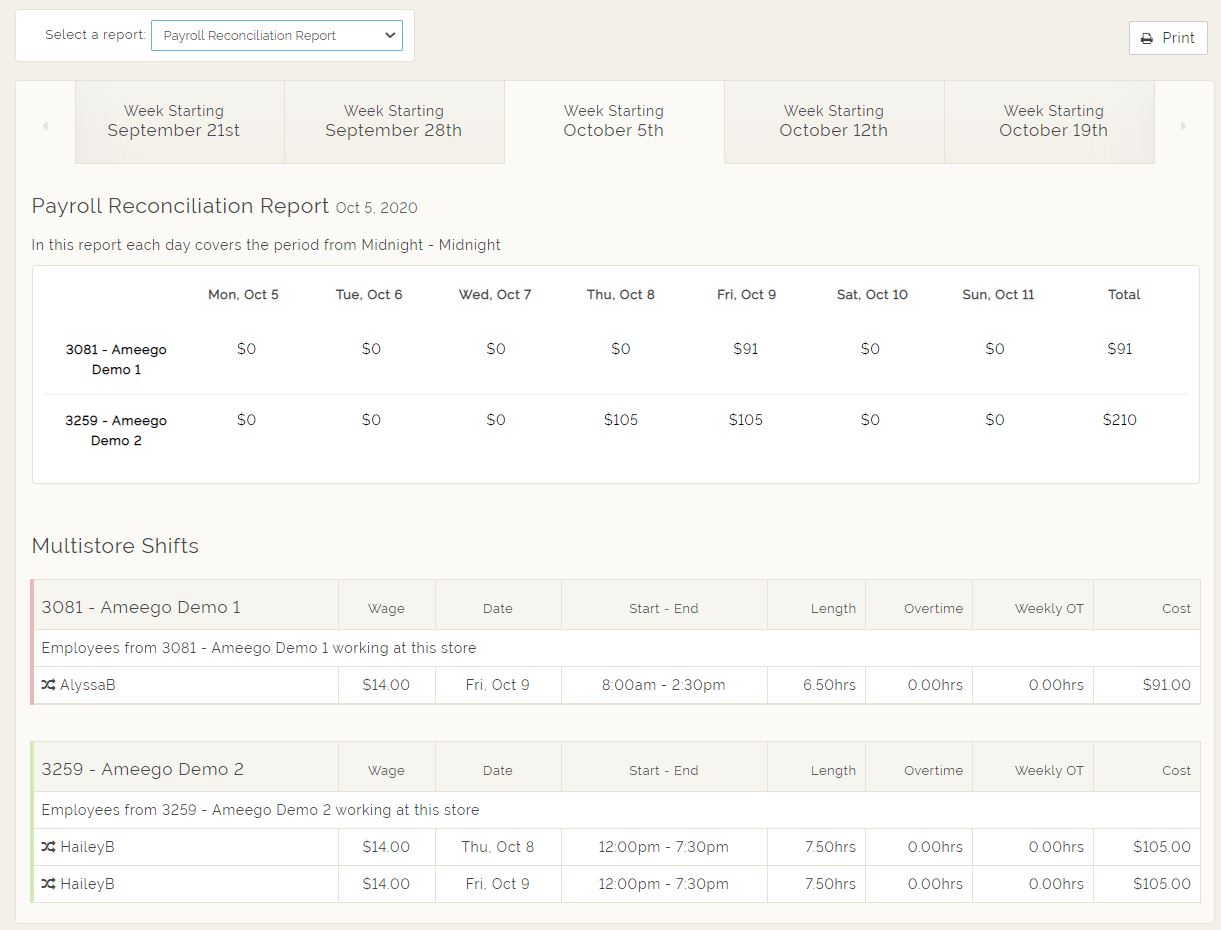Click the report selector's dropdown chevron
1221x930 pixels.
coord(390,34)
